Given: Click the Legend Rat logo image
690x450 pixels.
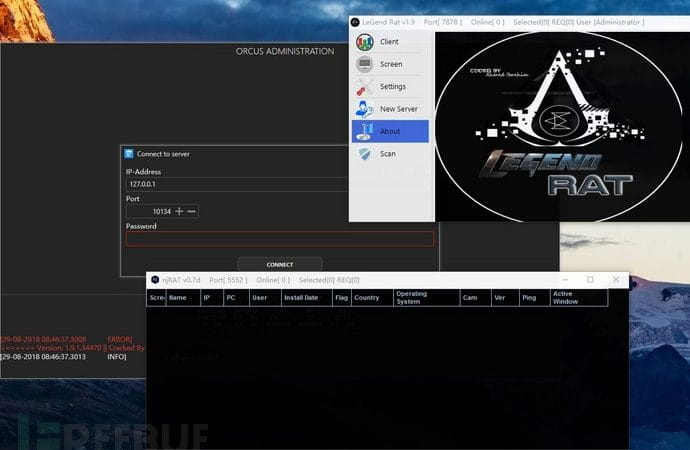Looking at the screenshot, I should [x=559, y=127].
